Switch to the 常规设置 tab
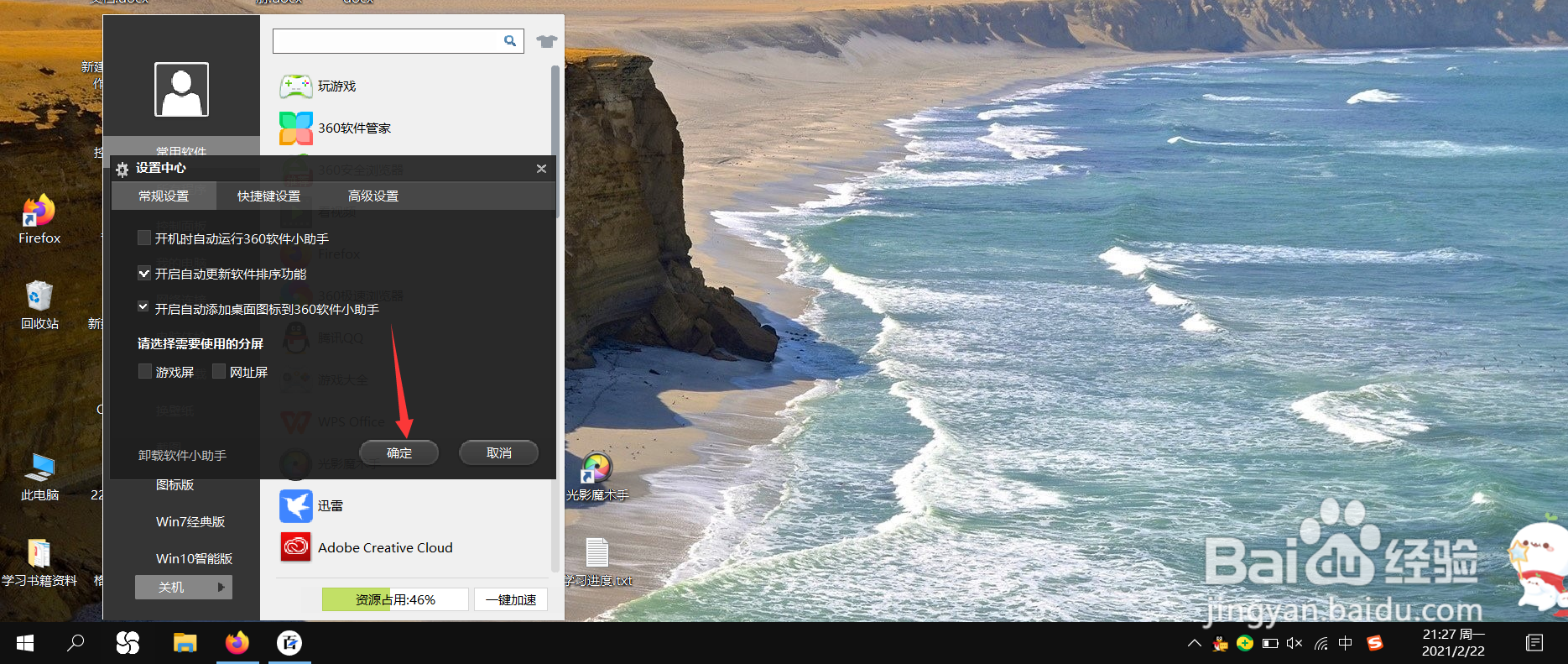 click(x=164, y=196)
